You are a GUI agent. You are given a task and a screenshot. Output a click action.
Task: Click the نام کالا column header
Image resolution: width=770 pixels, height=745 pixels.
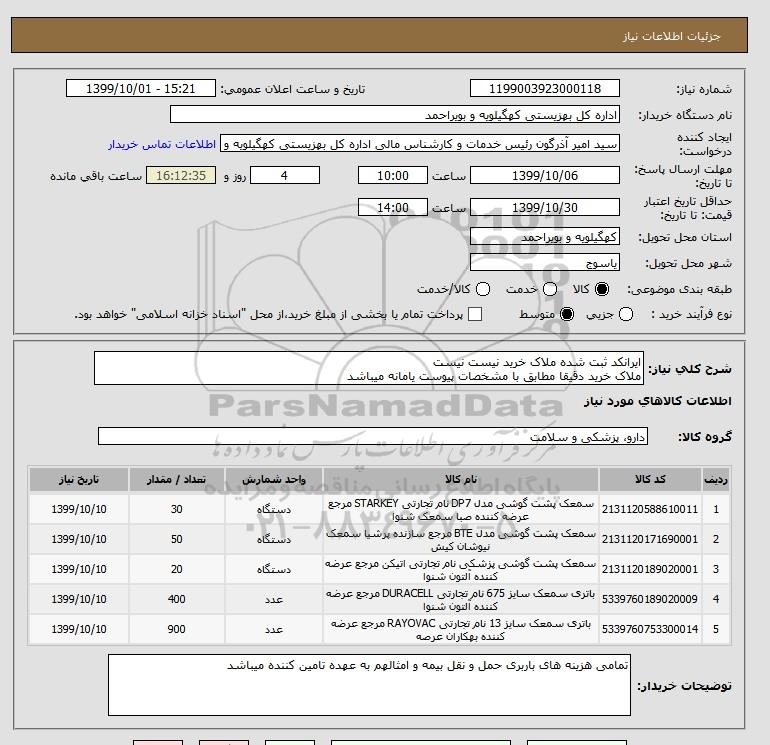(x=461, y=479)
